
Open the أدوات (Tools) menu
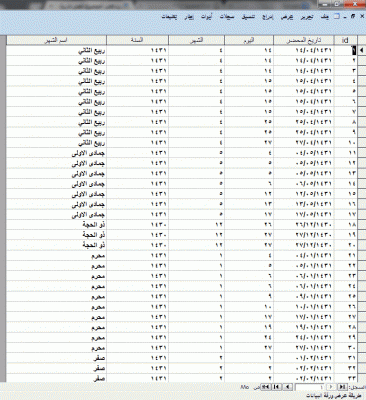pyautogui.click(x=206, y=17)
